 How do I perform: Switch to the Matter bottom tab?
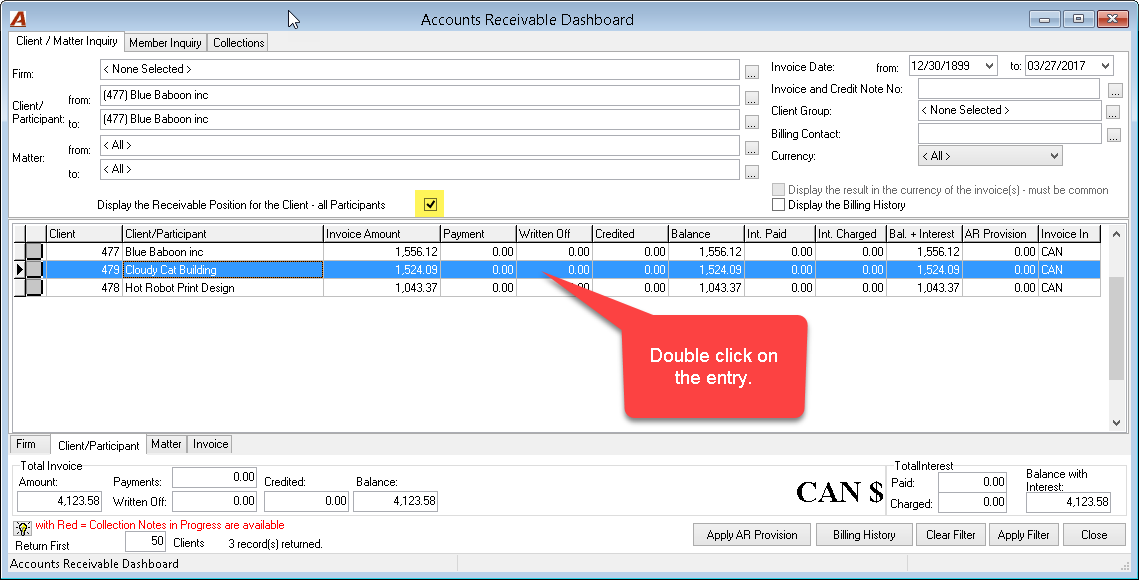click(x=166, y=444)
